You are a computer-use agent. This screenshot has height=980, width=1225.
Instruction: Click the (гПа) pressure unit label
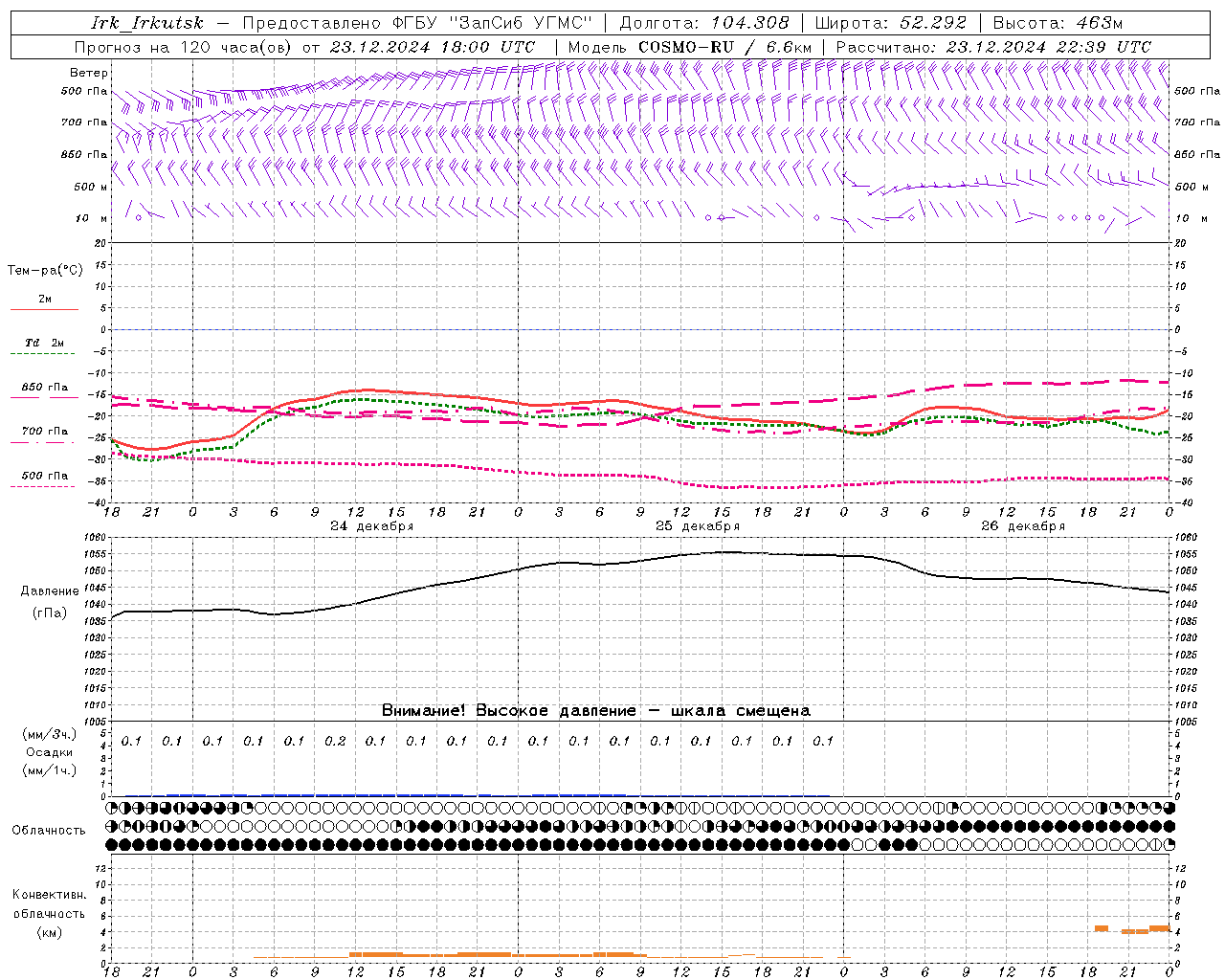click(x=50, y=612)
